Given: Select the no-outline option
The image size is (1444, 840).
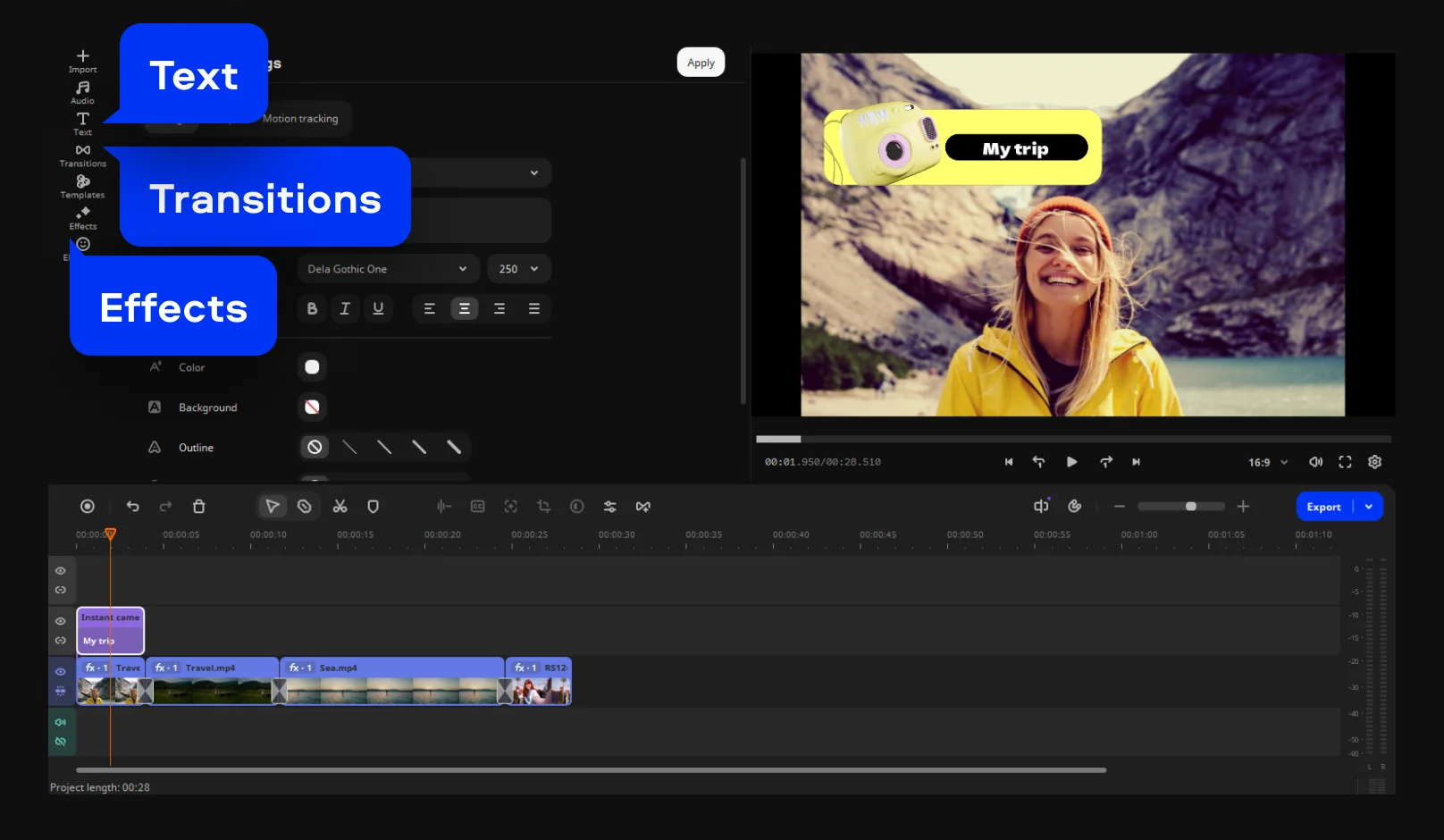Looking at the screenshot, I should click(x=315, y=448).
